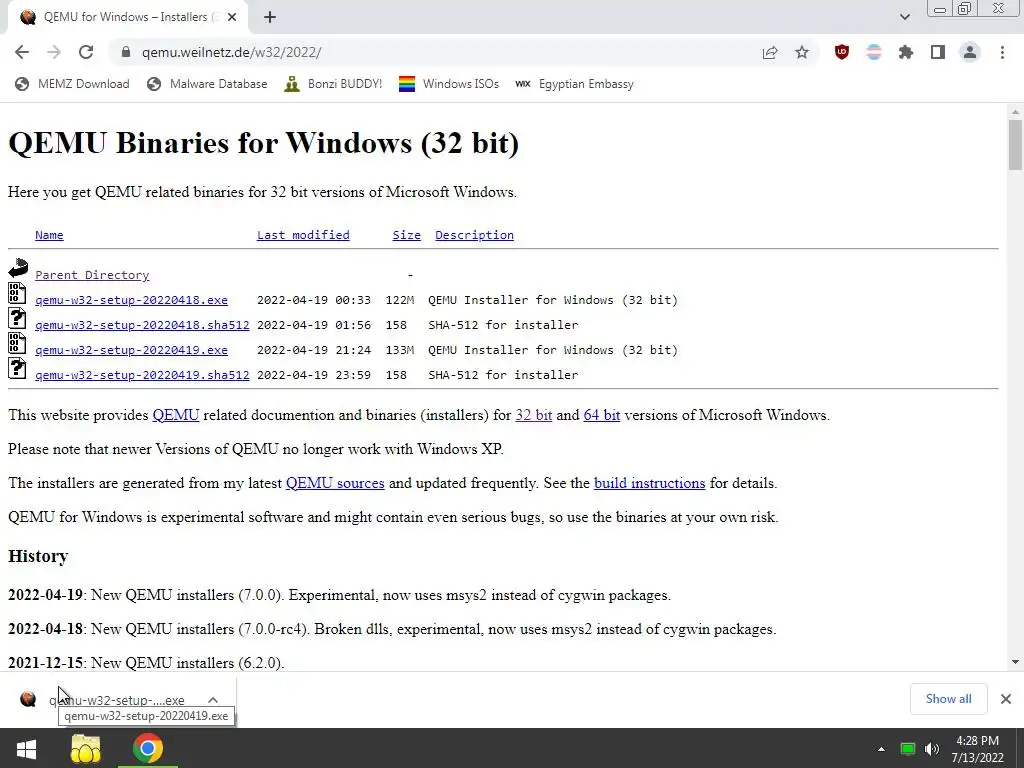Open File Explorer from taskbar
The image size is (1024, 768).
(x=86, y=748)
